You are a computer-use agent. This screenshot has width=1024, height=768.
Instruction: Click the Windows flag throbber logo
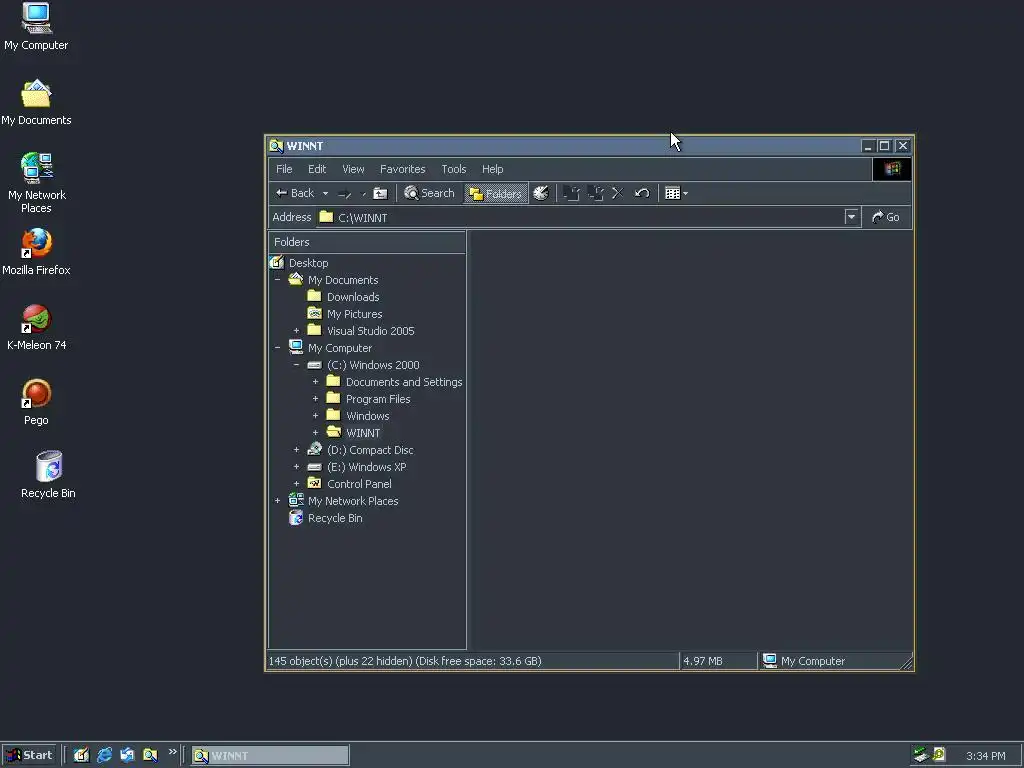click(x=892, y=169)
